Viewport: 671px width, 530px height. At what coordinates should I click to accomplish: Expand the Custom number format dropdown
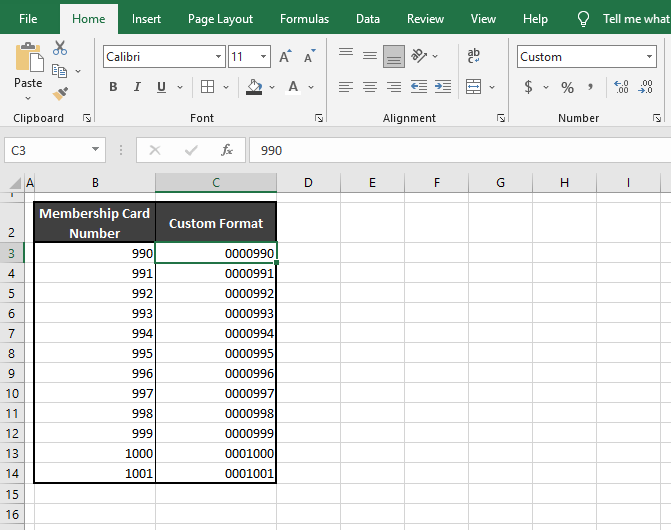pos(648,57)
